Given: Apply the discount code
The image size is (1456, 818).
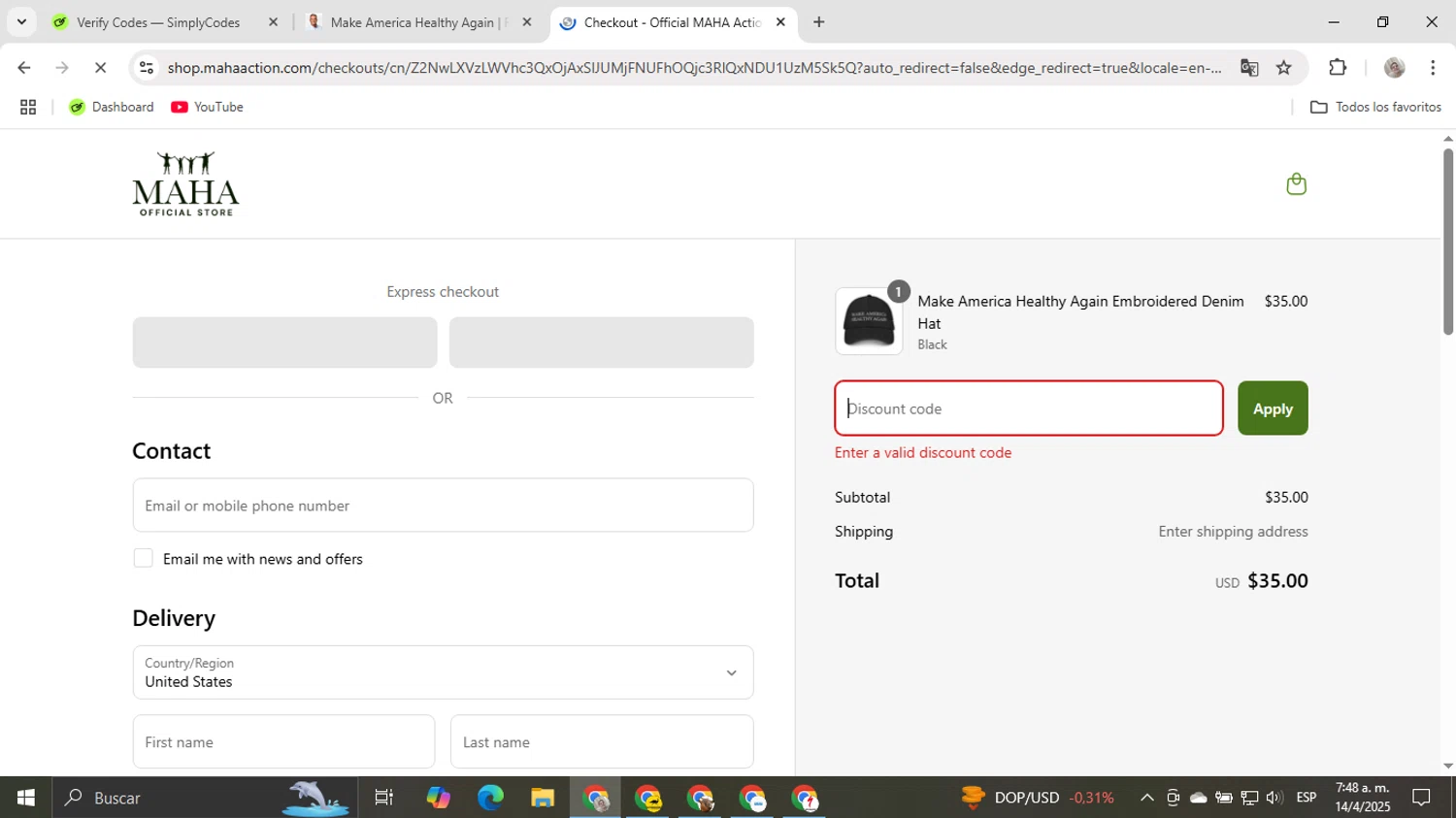Looking at the screenshot, I should pos(1273,408).
